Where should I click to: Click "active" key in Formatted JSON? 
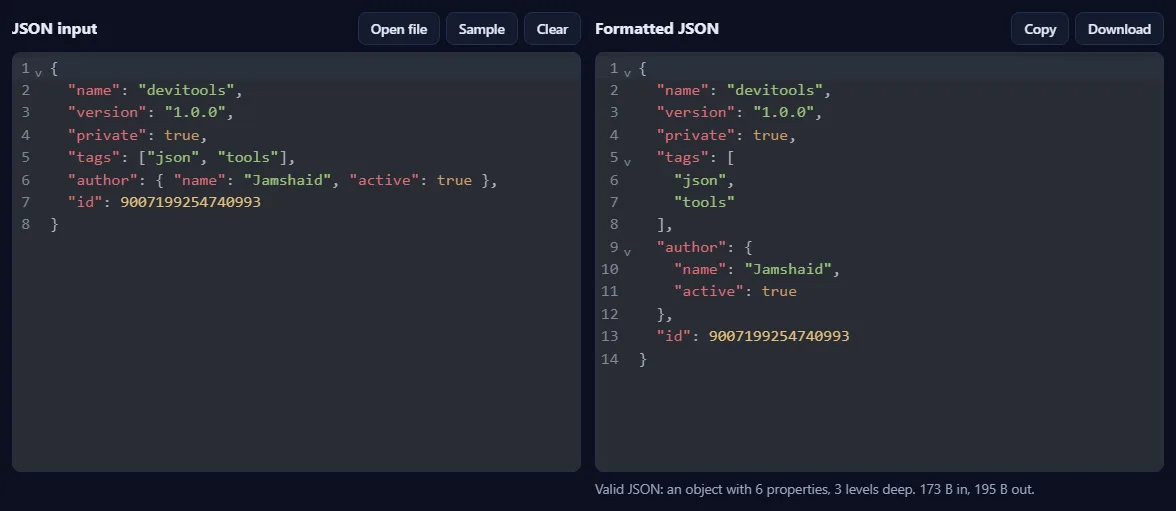tap(709, 291)
